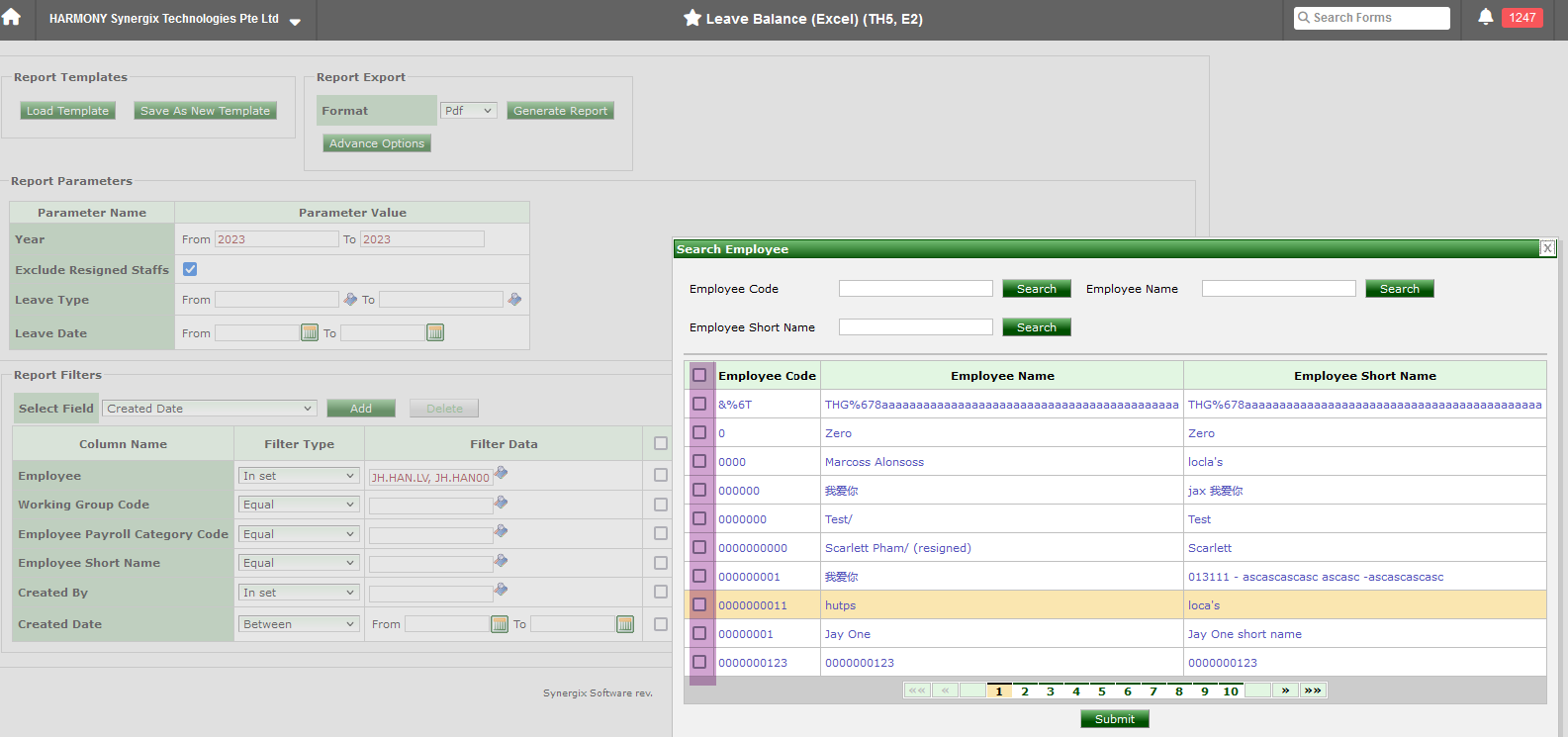
Task: Open Select Field Created Date dropdown
Action: click(210, 409)
